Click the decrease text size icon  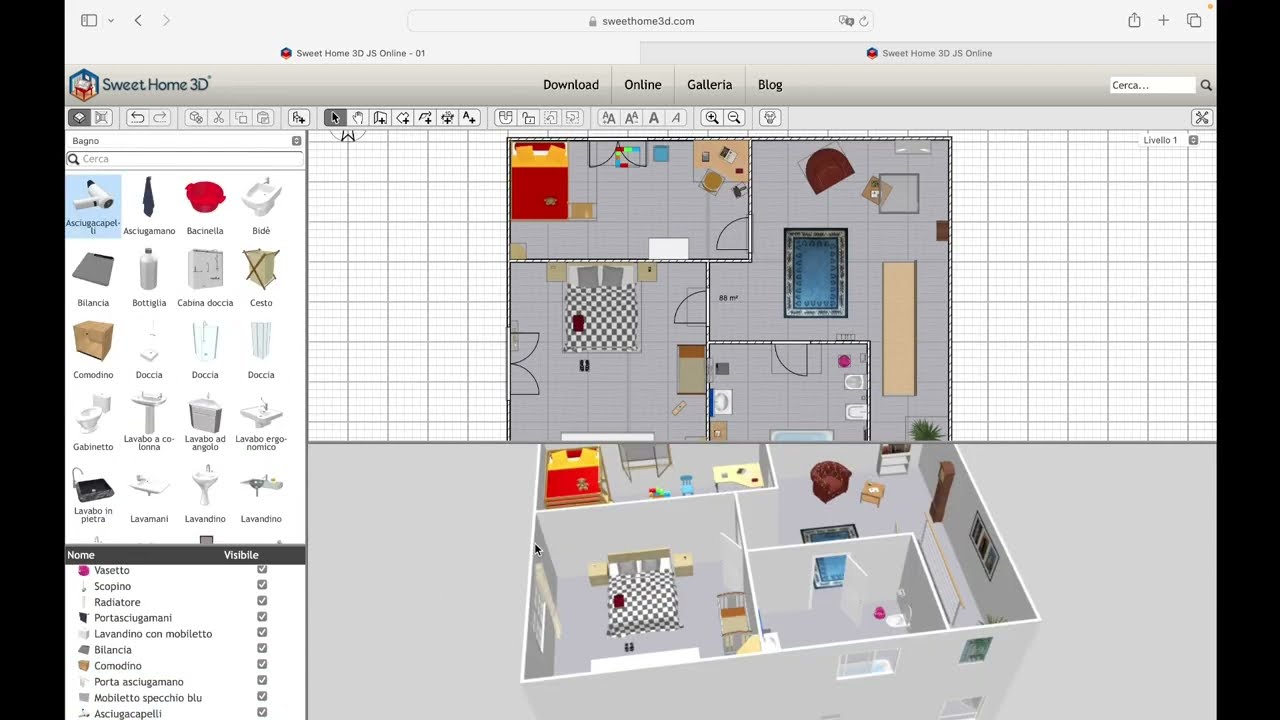631,118
